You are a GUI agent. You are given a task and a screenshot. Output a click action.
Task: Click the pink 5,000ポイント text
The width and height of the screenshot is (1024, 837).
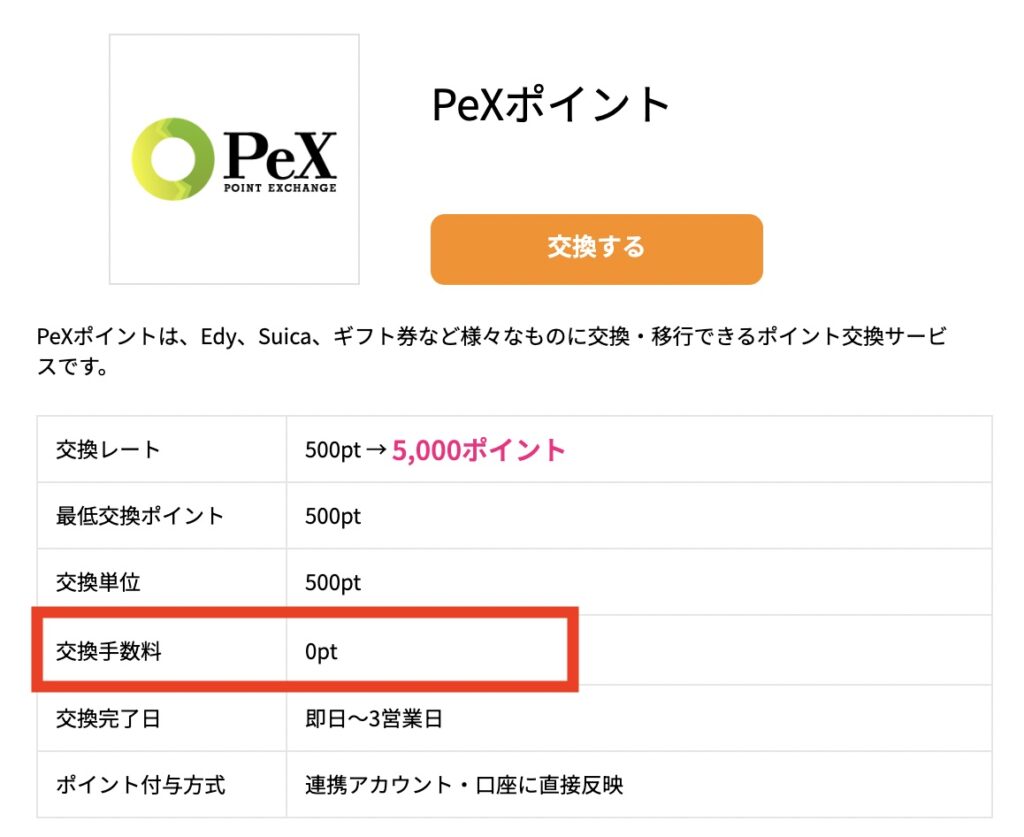coord(479,450)
